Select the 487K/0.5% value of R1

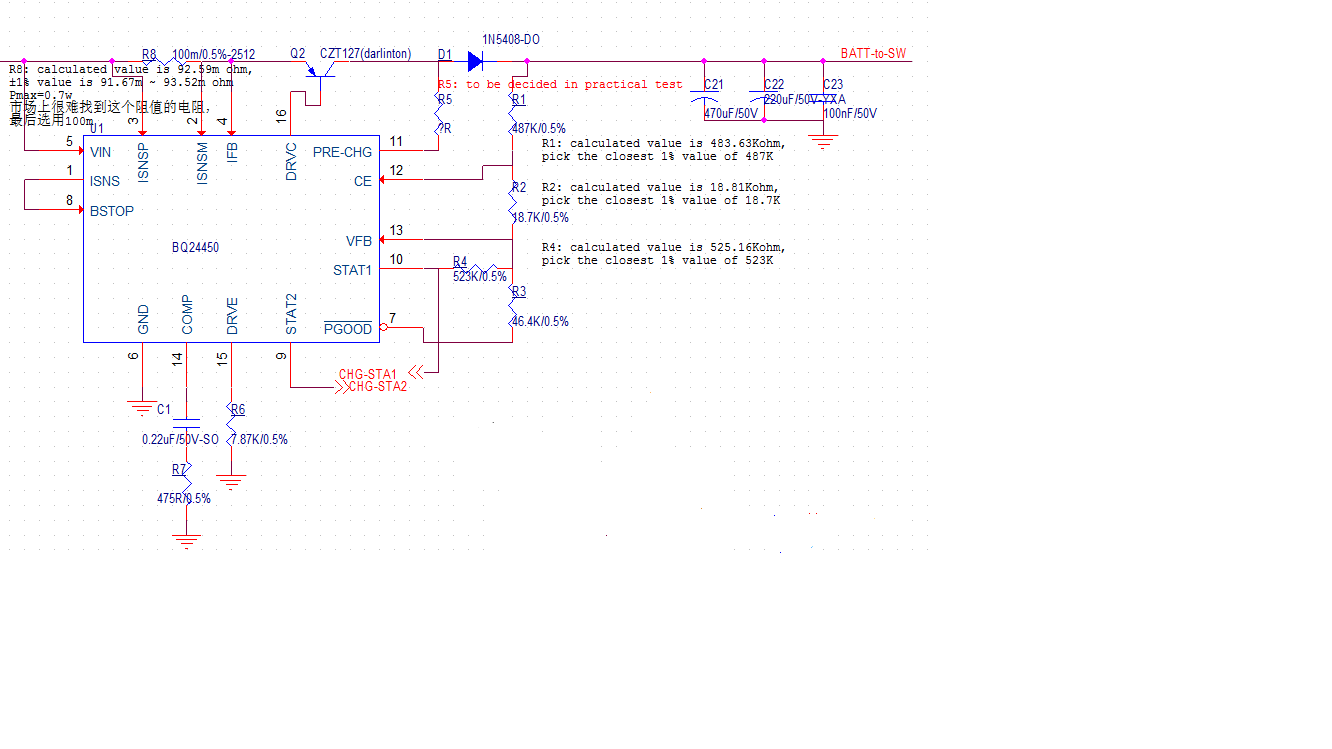click(538, 129)
